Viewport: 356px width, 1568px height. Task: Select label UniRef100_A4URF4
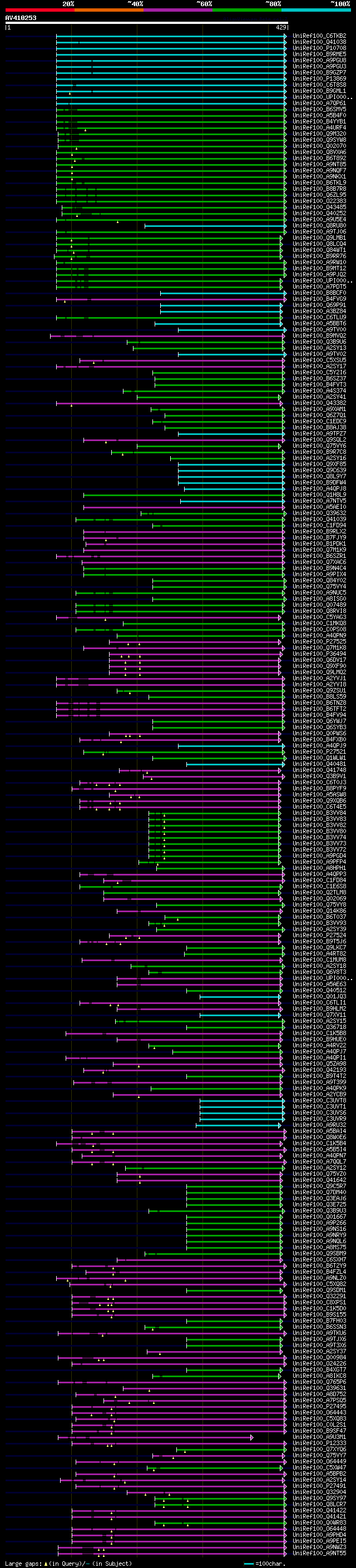click(319, 128)
